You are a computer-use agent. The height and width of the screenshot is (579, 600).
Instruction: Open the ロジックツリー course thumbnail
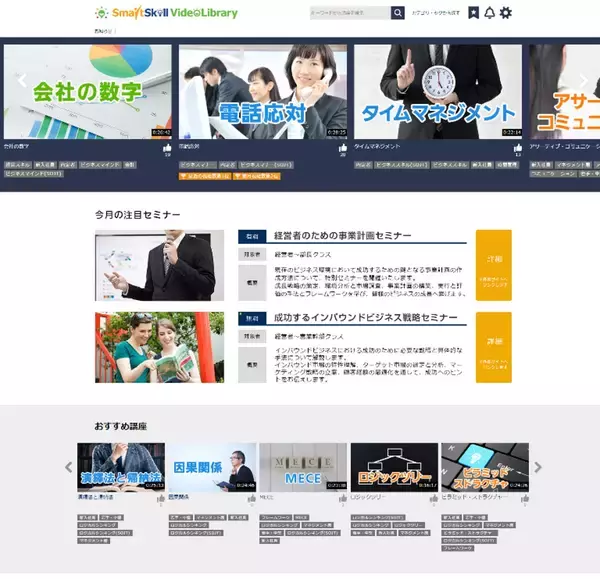(x=394, y=467)
